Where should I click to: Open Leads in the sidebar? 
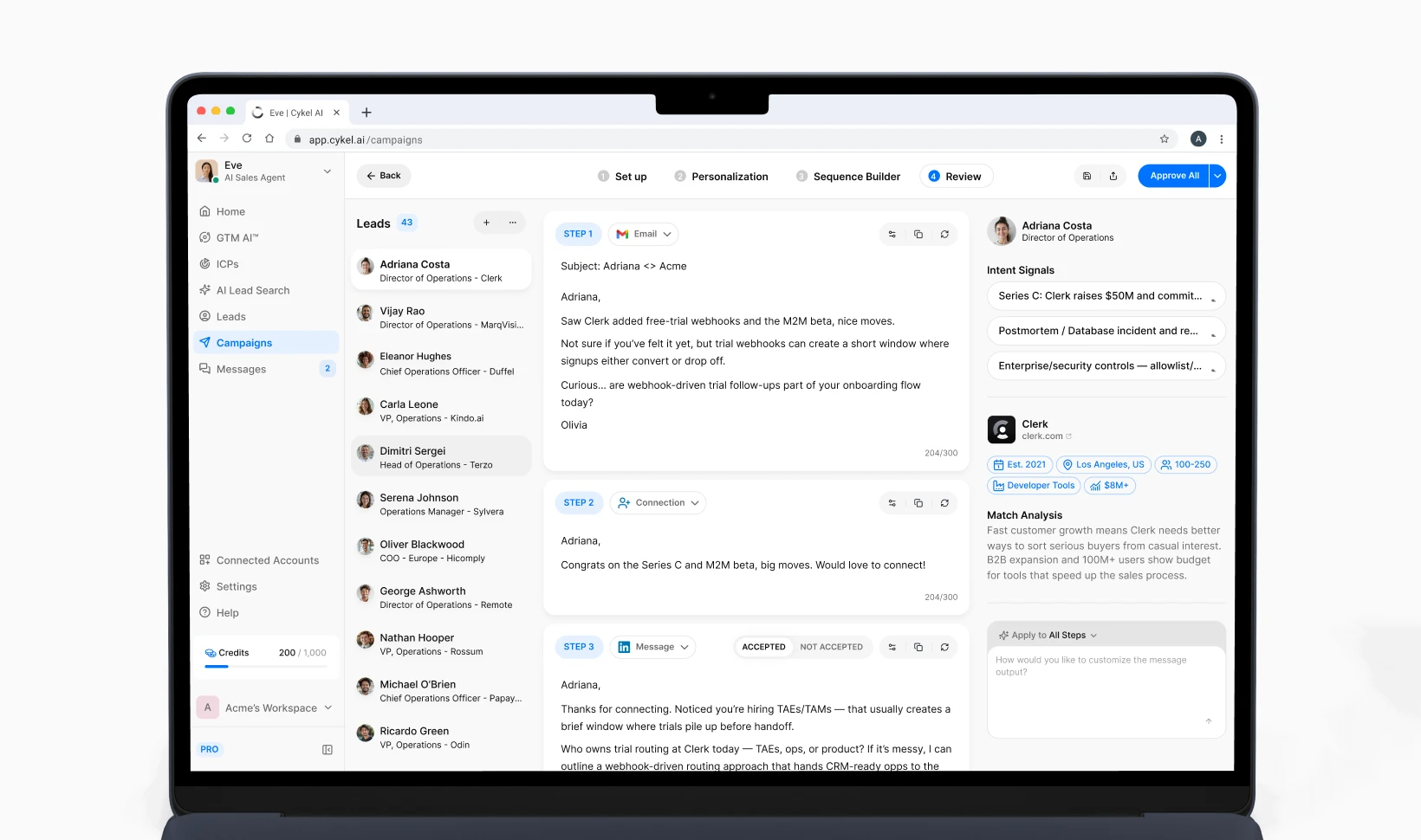click(x=266, y=316)
